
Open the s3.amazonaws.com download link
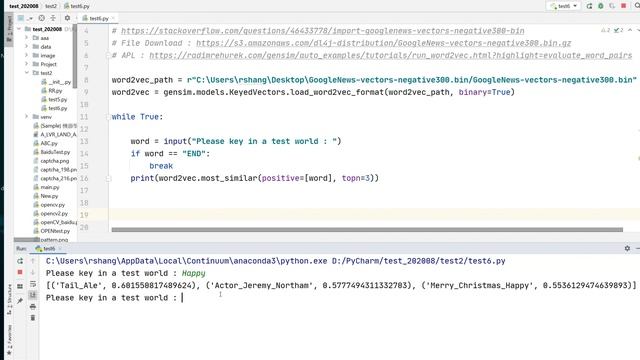click(x=384, y=43)
